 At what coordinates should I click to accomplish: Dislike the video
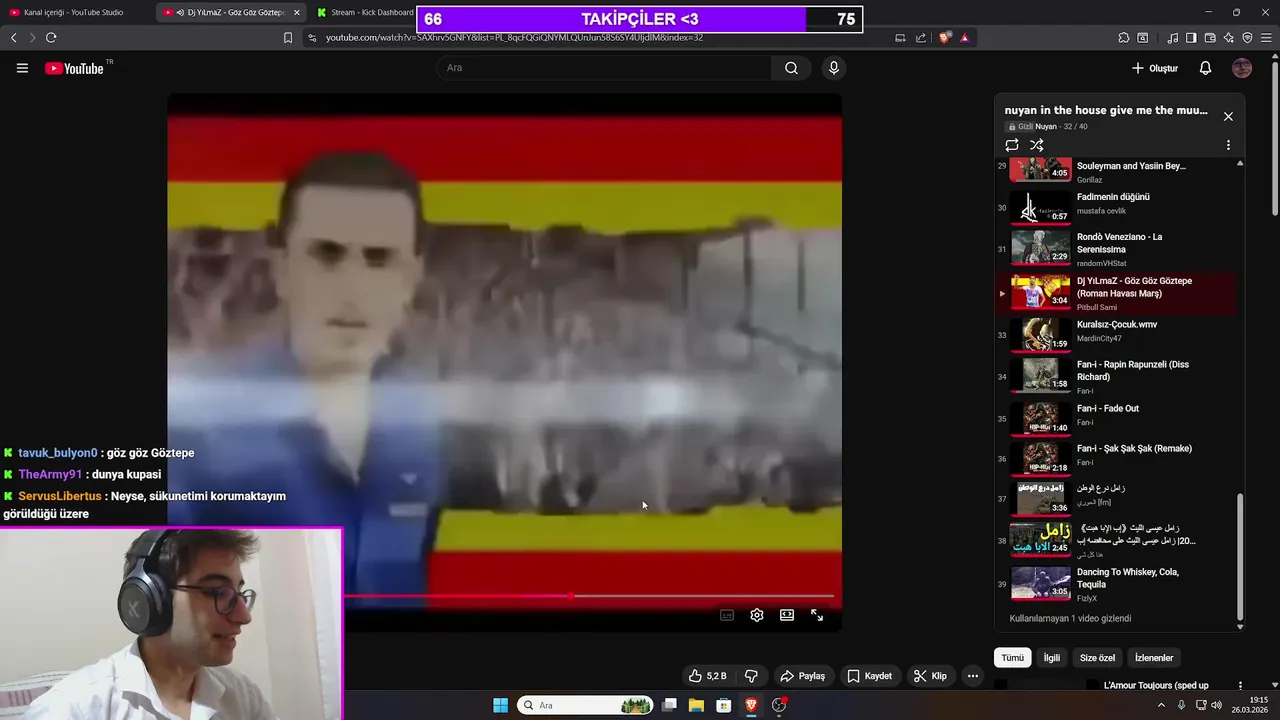pyautogui.click(x=751, y=676)
